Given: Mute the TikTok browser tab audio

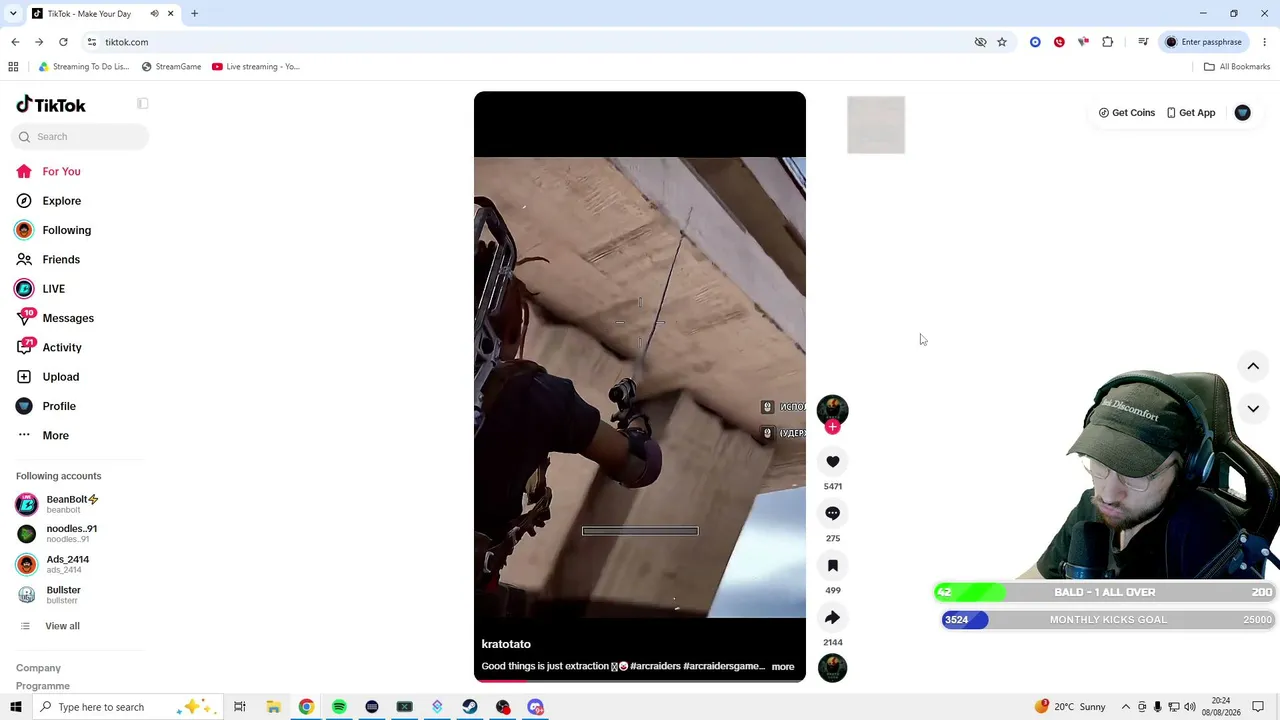Looking at the screenshot, I should click(154, 14).
